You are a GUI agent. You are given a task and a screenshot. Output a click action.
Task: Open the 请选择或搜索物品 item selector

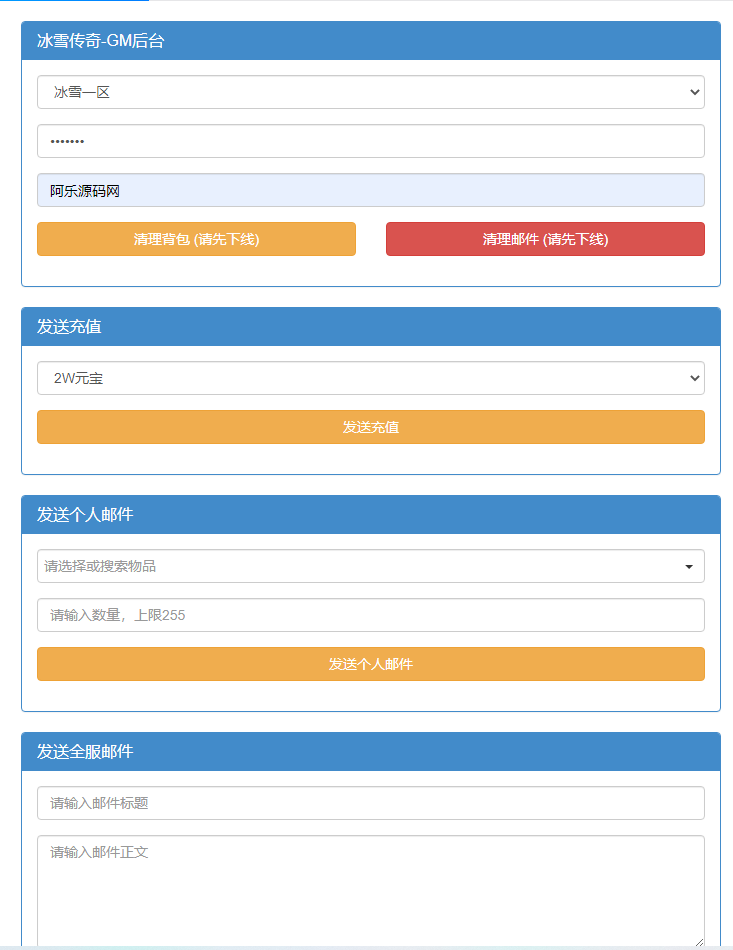point(371,566)
